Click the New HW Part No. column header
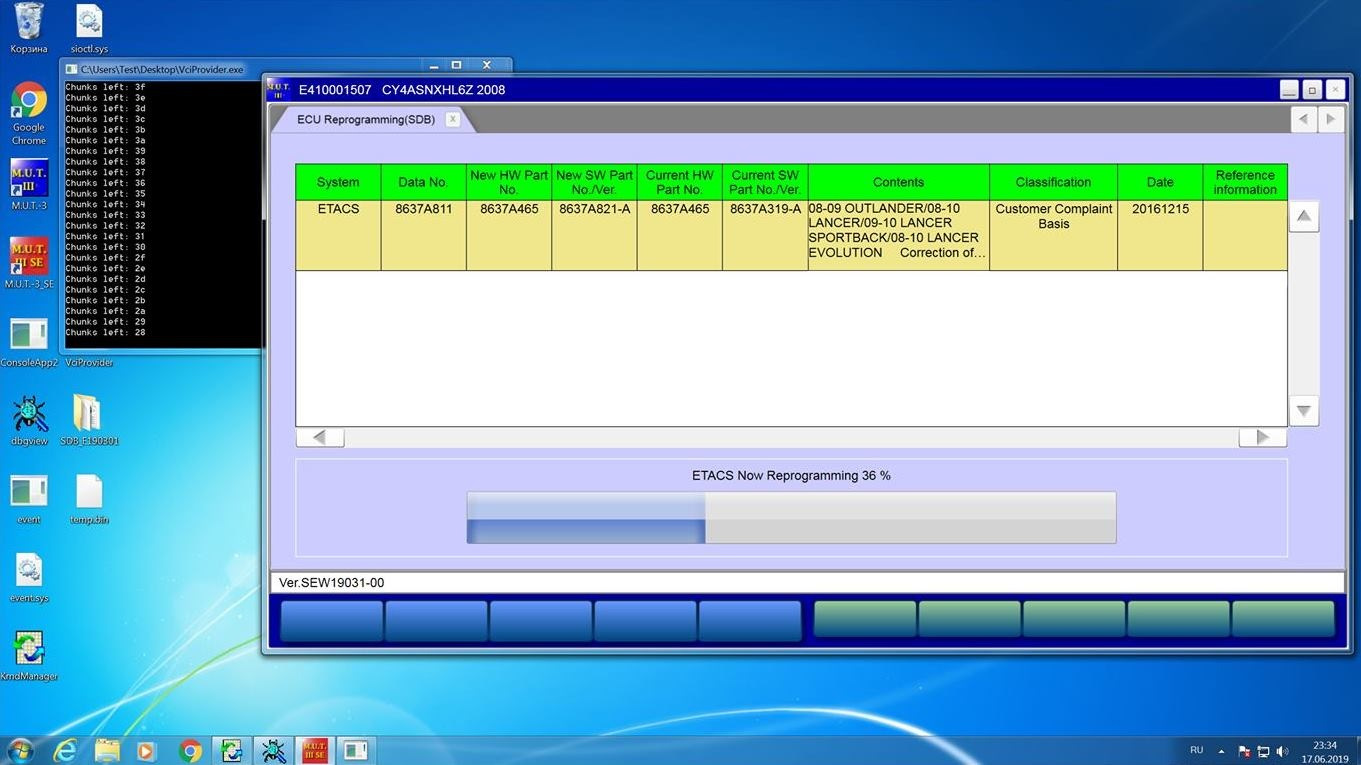1361x765 pixels. point(509,182)
